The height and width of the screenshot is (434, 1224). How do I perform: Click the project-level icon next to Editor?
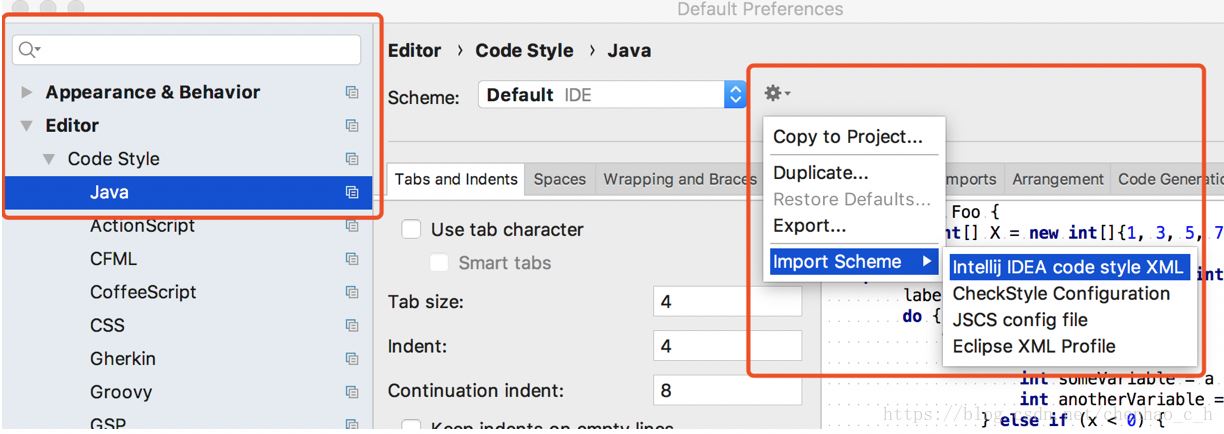tap(352, 126)
